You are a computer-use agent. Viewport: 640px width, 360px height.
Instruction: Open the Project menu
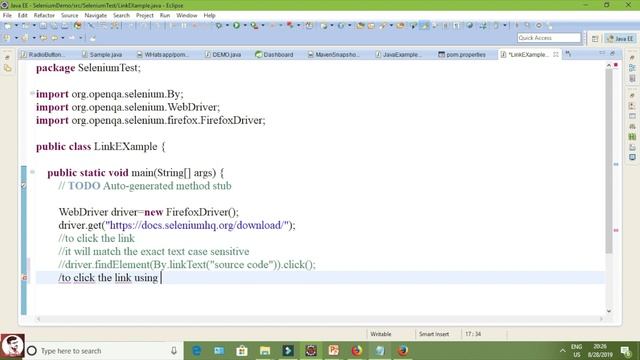pos(144,15)
